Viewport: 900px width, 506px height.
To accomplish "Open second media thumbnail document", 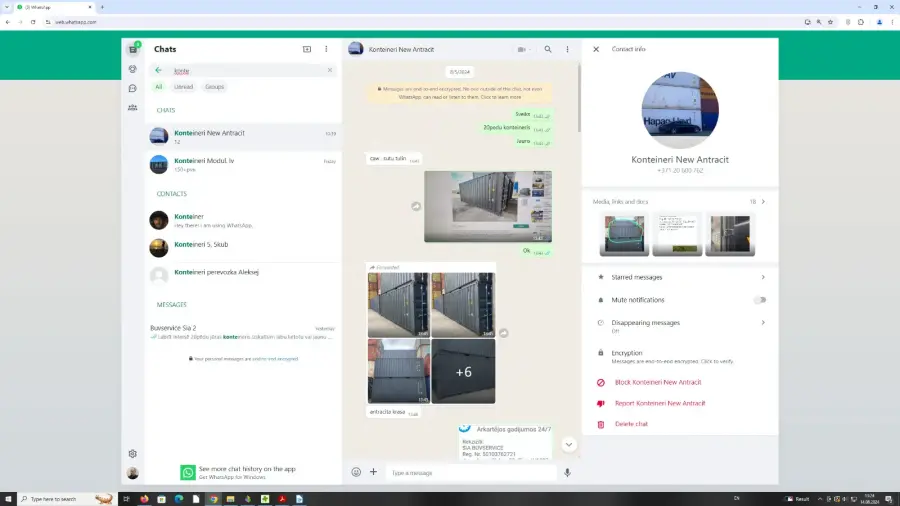I will (x=677, y=234).
